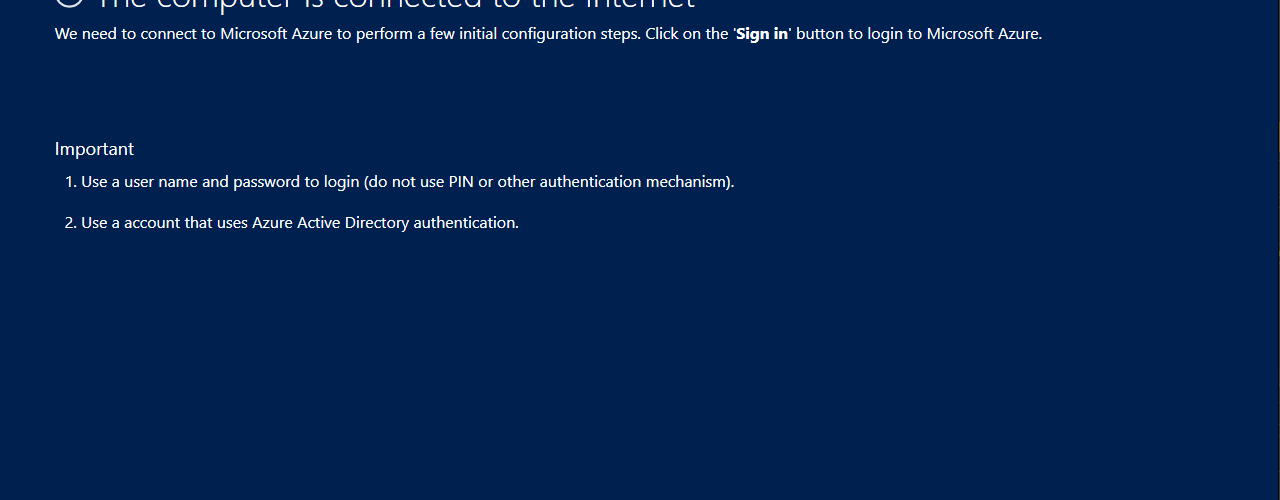Select list item about user name and password

[x=400, y=182]
